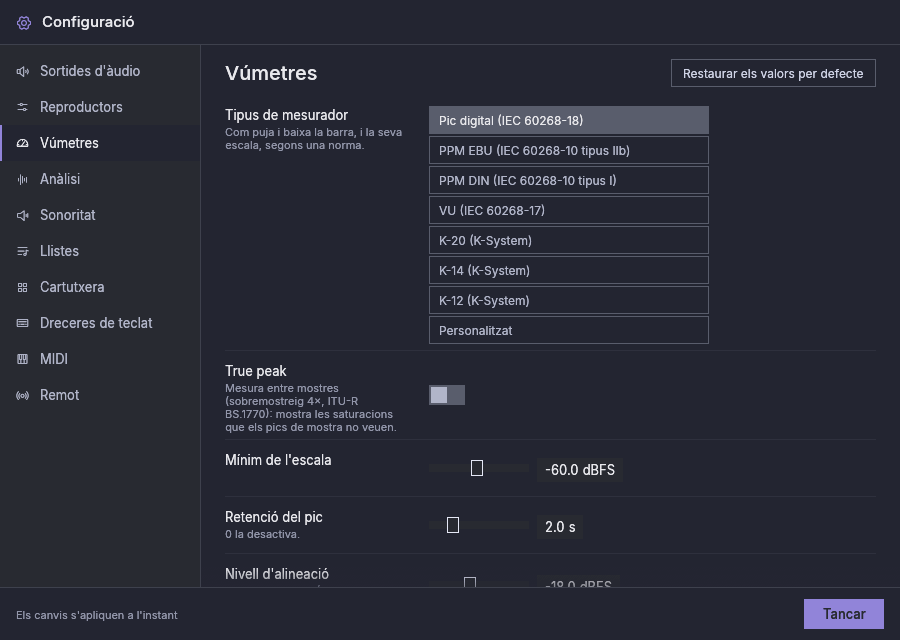Click the playlist icon beside Llistes
The image size is (900, 640).
coord(22,251)
